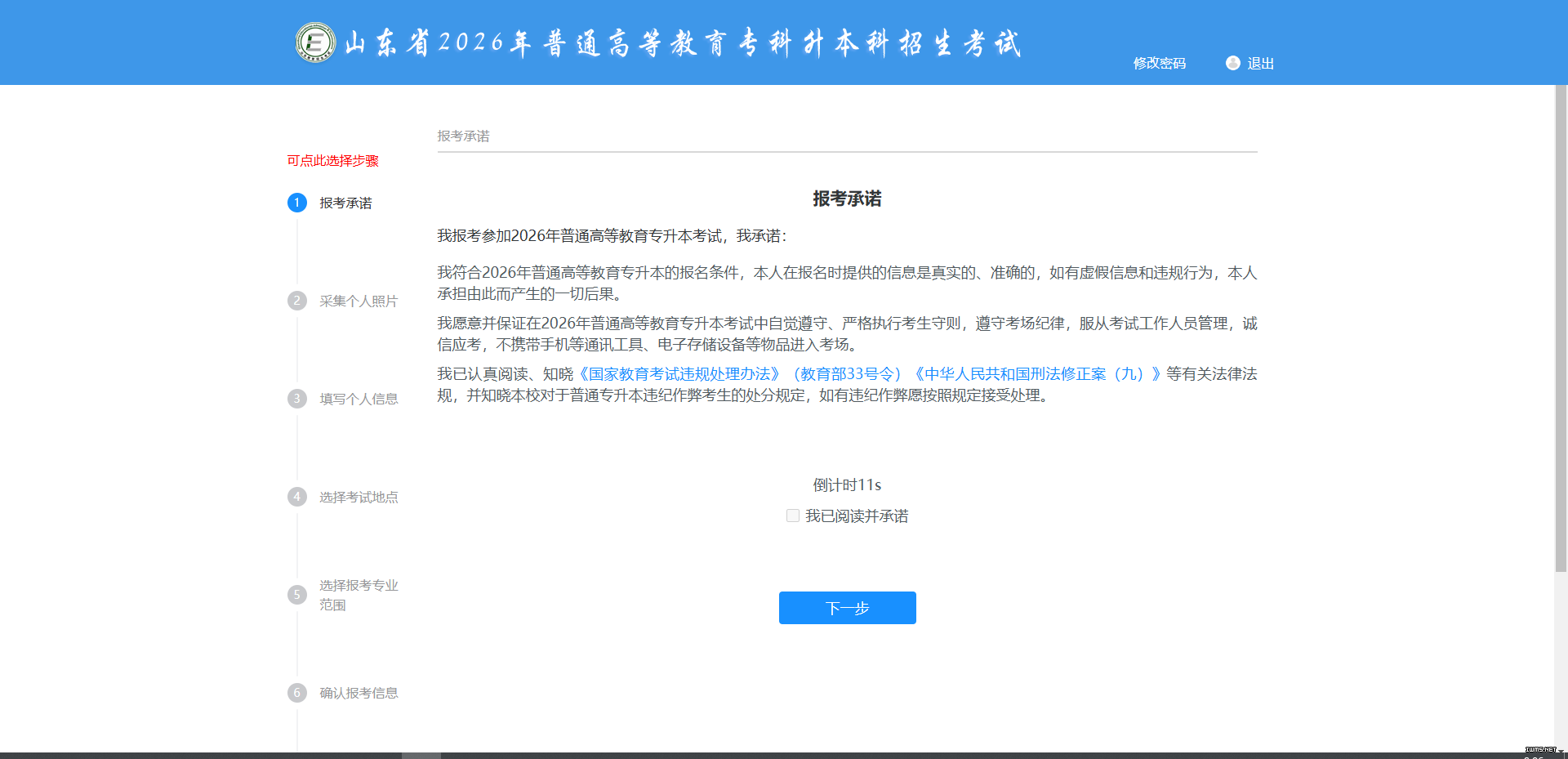Screen dimensions: 1568x759
Task: Select step 6 circle icon
Action: pos(296,693)
